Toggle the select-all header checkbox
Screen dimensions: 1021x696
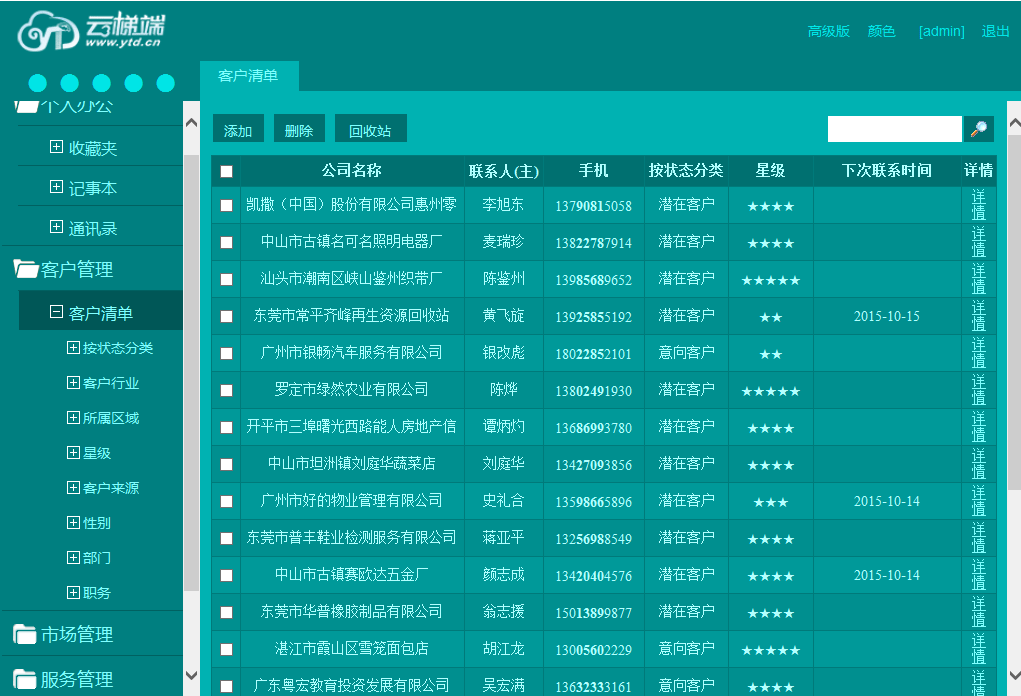click(226, 171)
